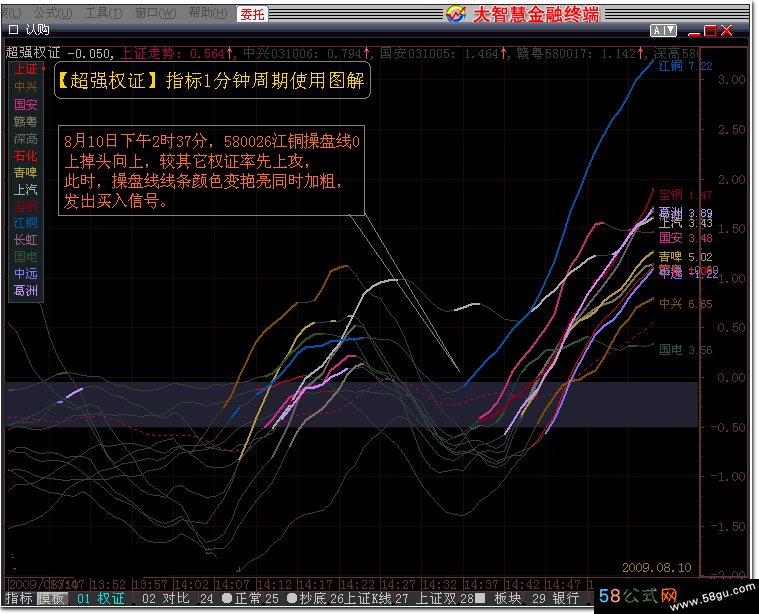Click the 中兴031006: 0.794 indicator value
The width and height of the screenshot is (759, 614).
(307, 53)
